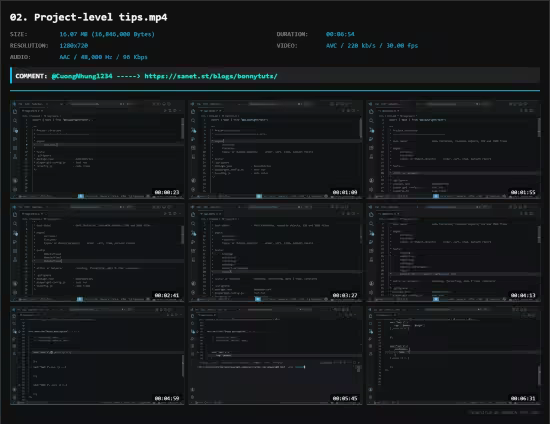Click Explorer icon in the 00:01:09 thumbnail
This screenshot has width=550, height=424.
(193, 112)
